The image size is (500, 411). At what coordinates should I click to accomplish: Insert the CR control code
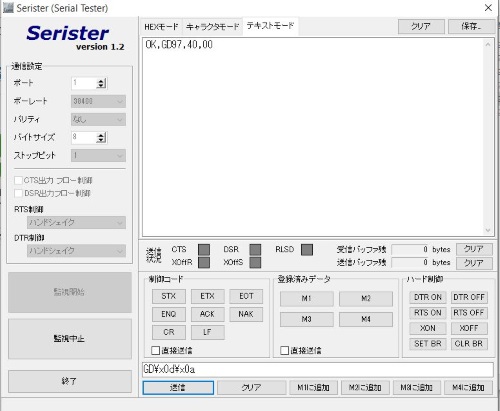[x=169, y=332]
